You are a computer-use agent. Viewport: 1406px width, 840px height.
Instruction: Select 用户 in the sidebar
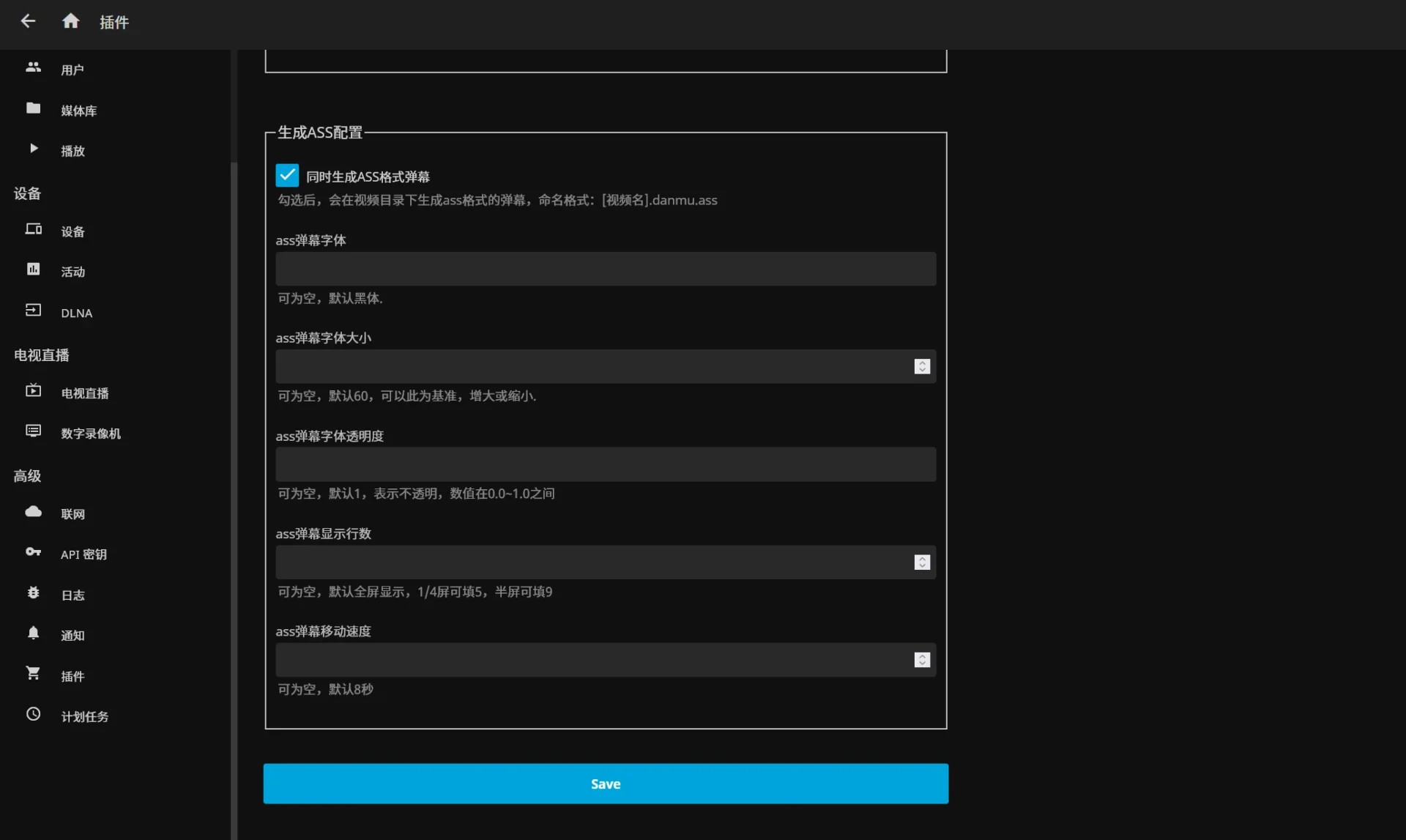click(x=72, y=70)
